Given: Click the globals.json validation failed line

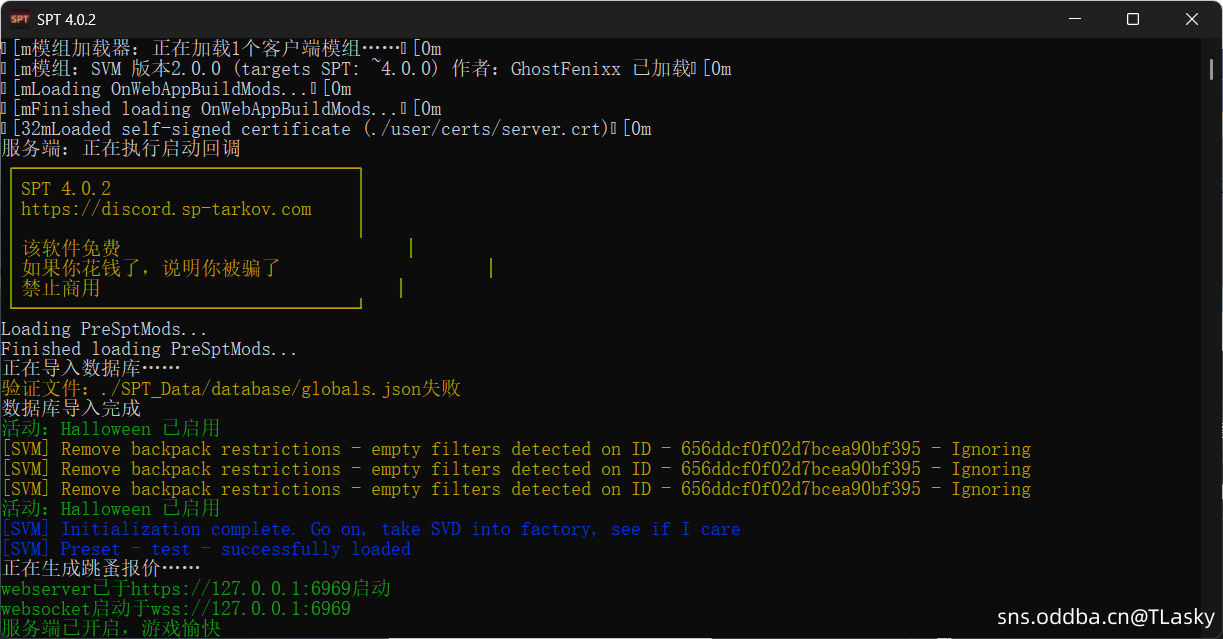Looking at the screenshot, I should 231,389.
